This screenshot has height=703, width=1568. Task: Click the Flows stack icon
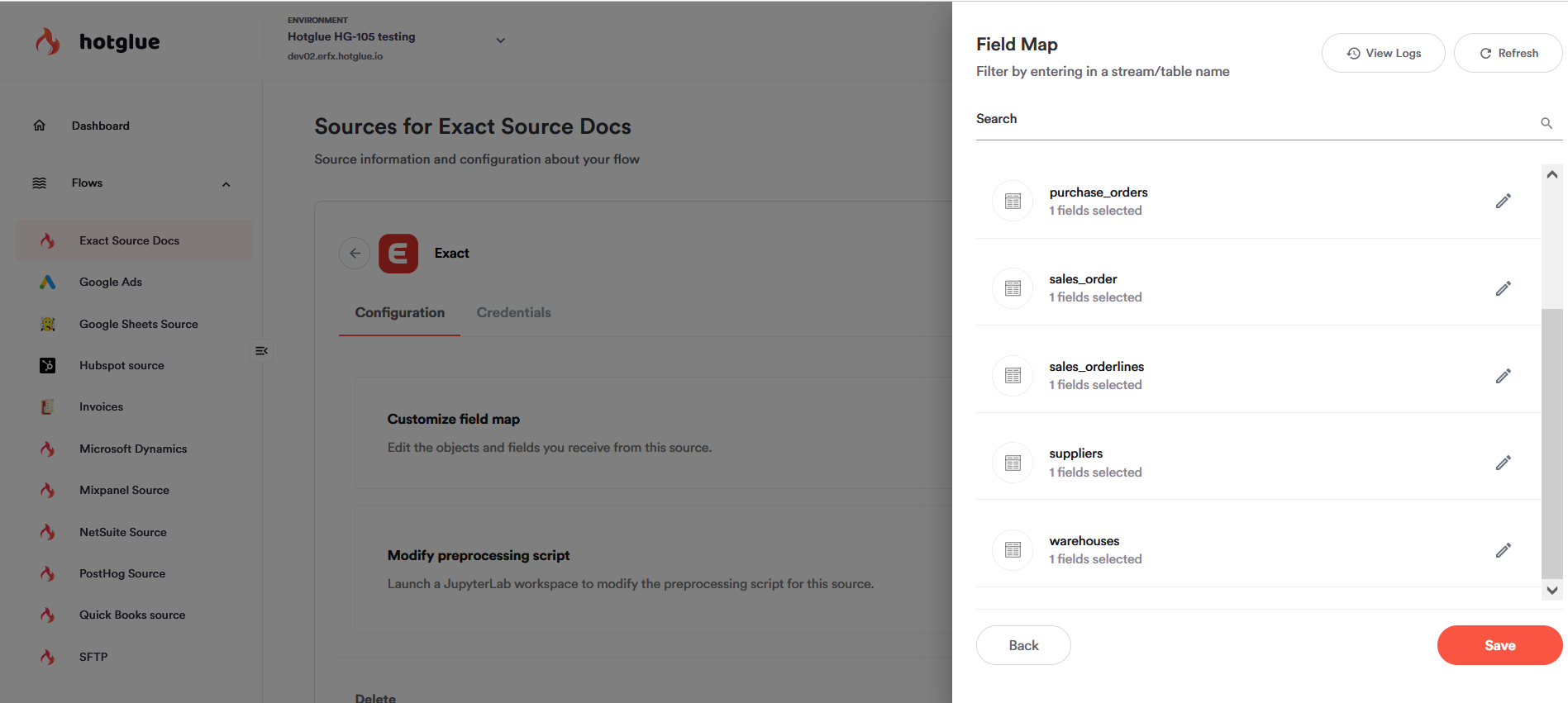tap(39, 183)
